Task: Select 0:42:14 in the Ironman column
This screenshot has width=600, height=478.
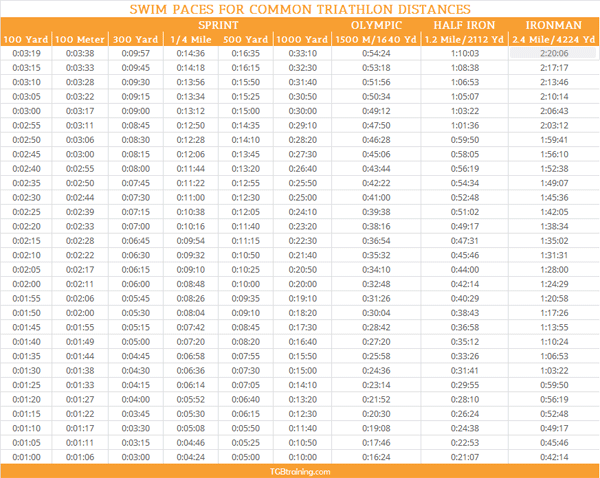Action: tap(554, 457)
